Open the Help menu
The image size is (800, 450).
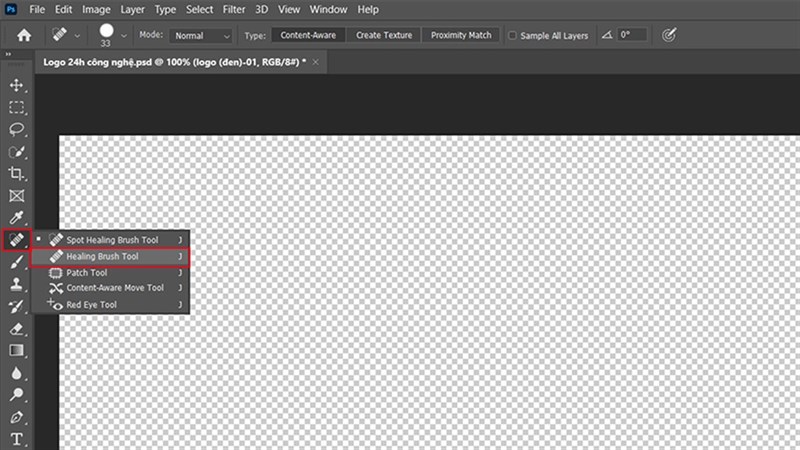point(367,9)
